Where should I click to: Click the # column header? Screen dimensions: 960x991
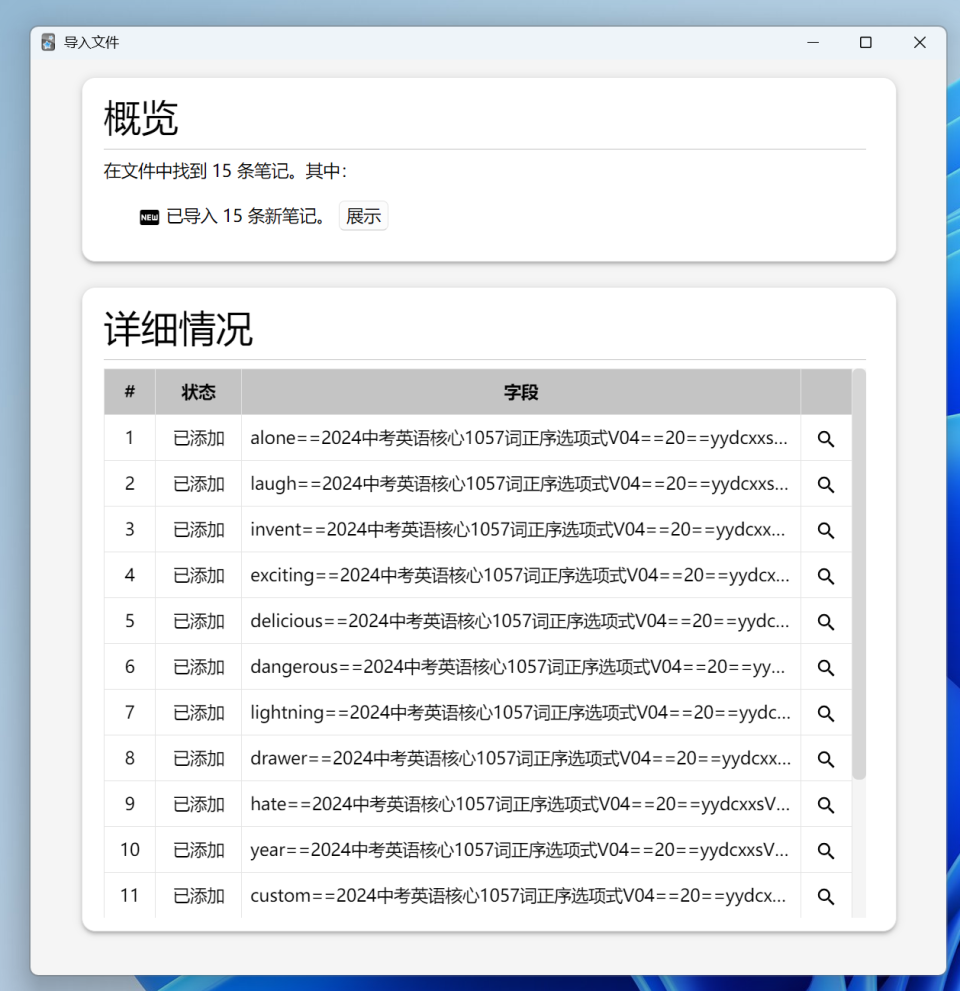point(130,392)
